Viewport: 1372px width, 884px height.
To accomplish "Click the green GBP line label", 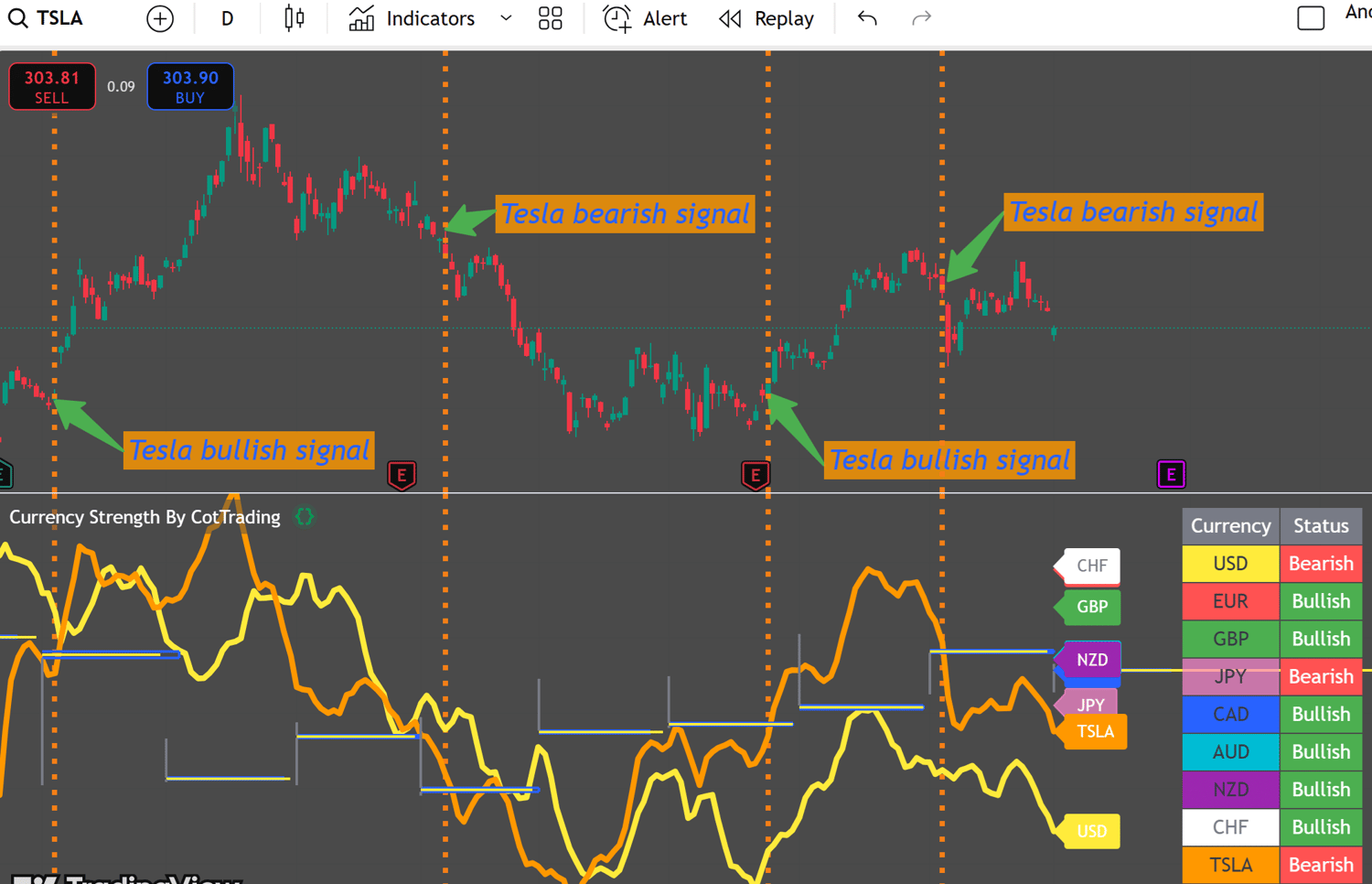I will (x=1088, y=607).
